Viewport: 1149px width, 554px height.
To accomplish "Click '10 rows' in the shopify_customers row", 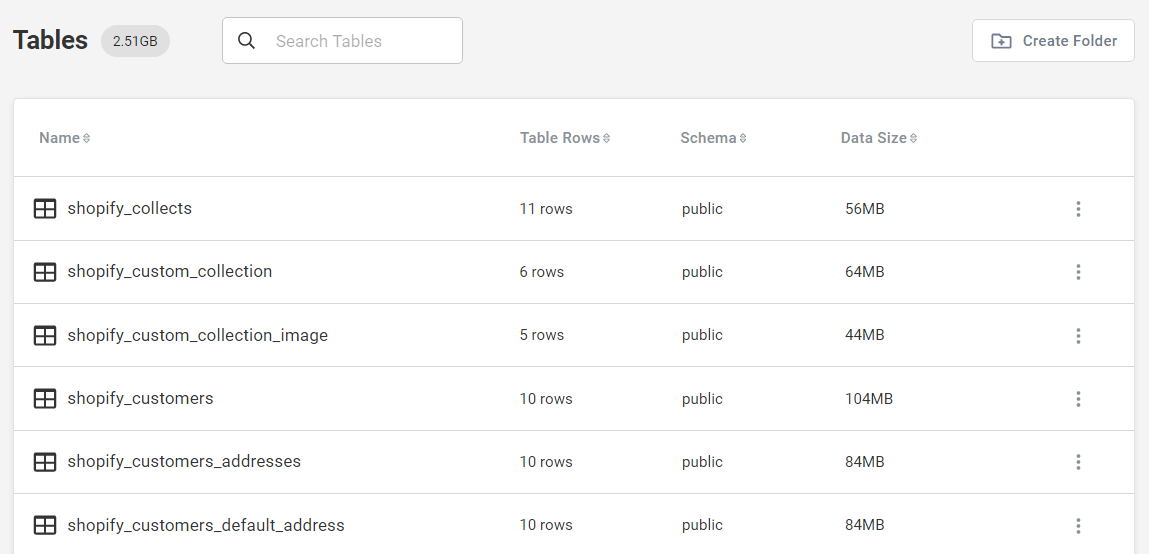I will click(546, 399).
